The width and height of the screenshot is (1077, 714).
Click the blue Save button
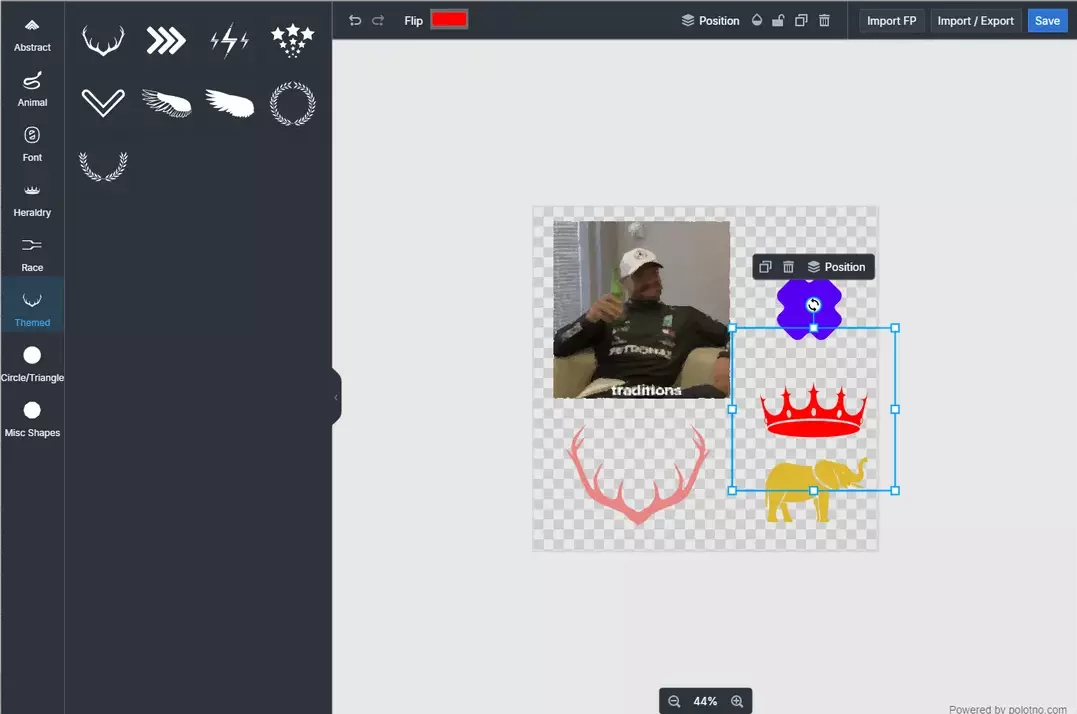[1047, 21]
